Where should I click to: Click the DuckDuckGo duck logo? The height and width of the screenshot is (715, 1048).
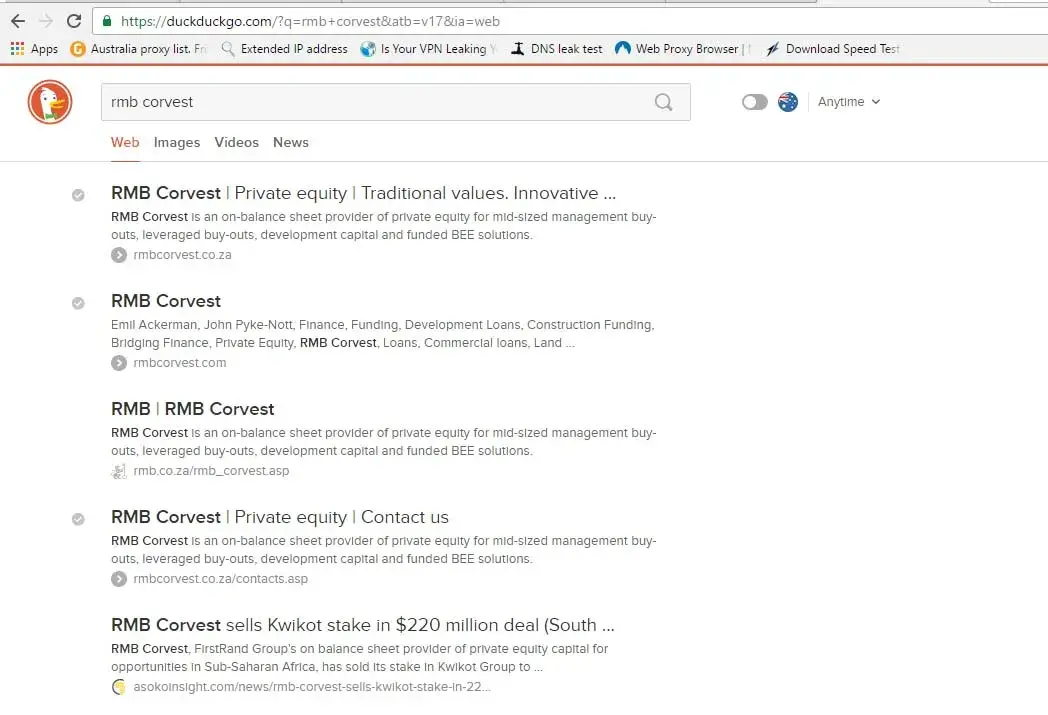(x=49, y=102)
